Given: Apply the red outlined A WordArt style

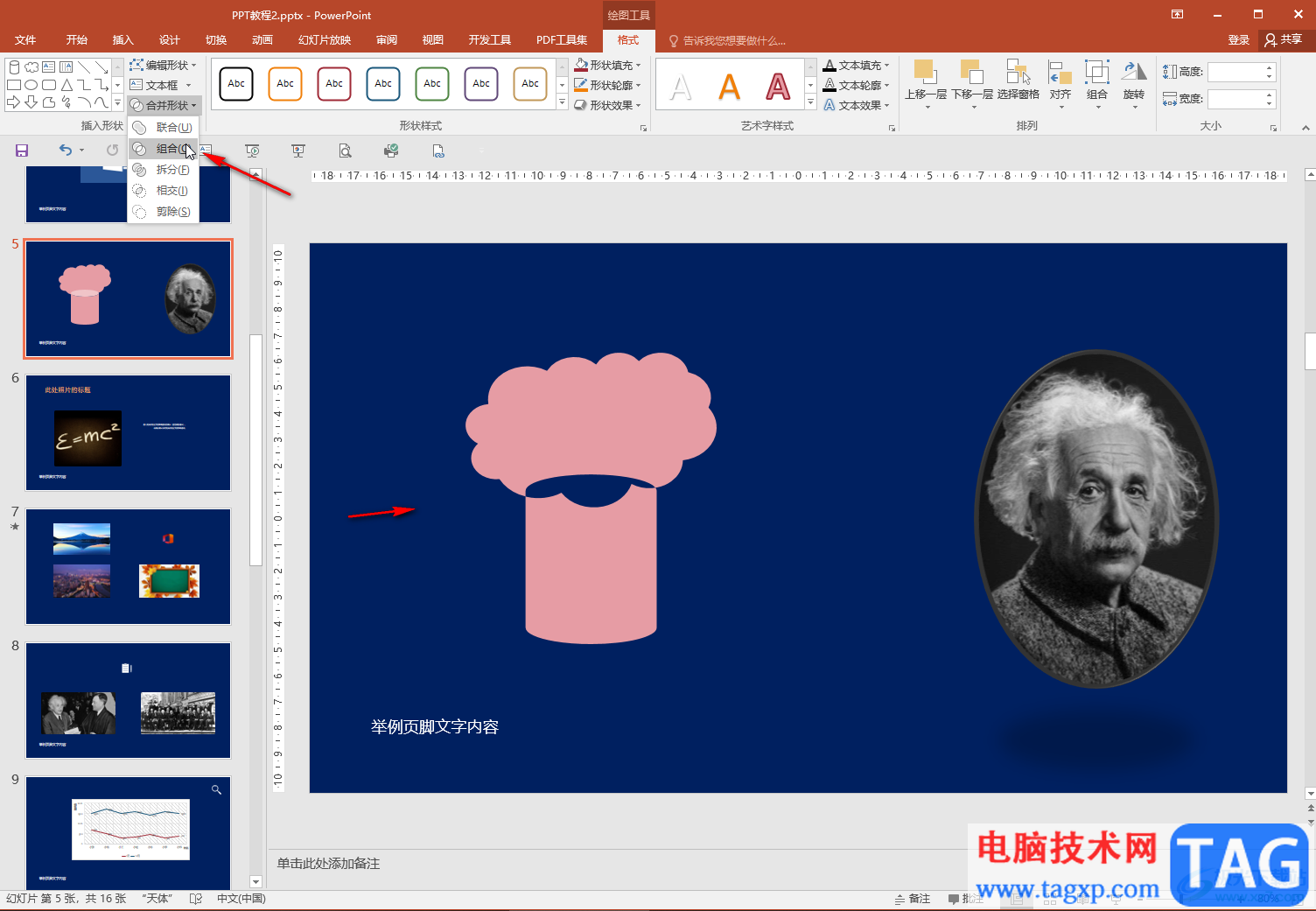Looking at the screenshot, I should coord(778,86).
